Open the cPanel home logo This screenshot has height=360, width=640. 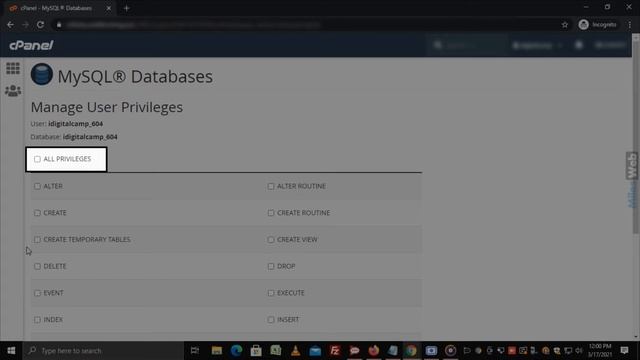click(x=31, y=45)
